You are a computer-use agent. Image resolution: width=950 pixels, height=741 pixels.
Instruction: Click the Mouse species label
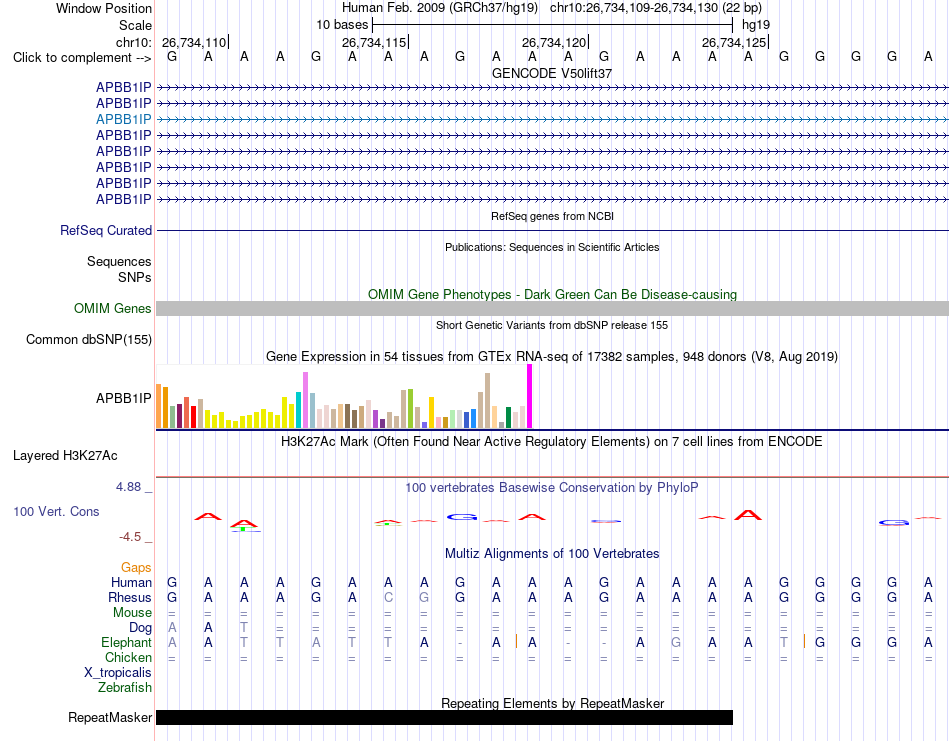[133, 613]
